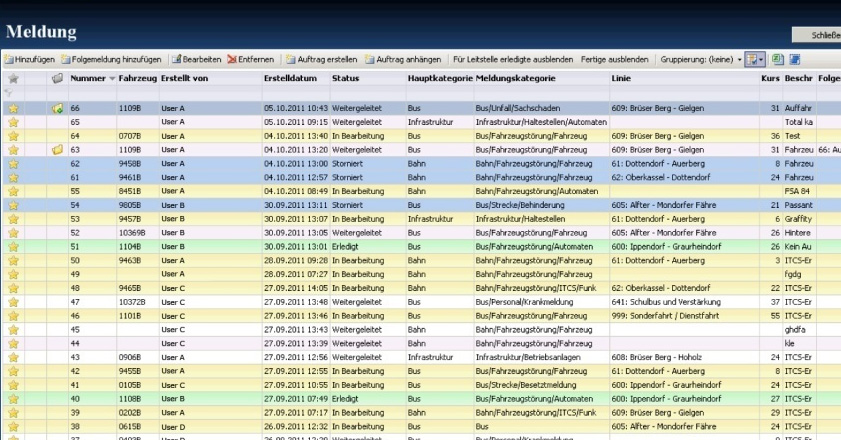This screenshot has height=440, width=841.
Task: Toggle the star in row 49
Action: point(13,274)
